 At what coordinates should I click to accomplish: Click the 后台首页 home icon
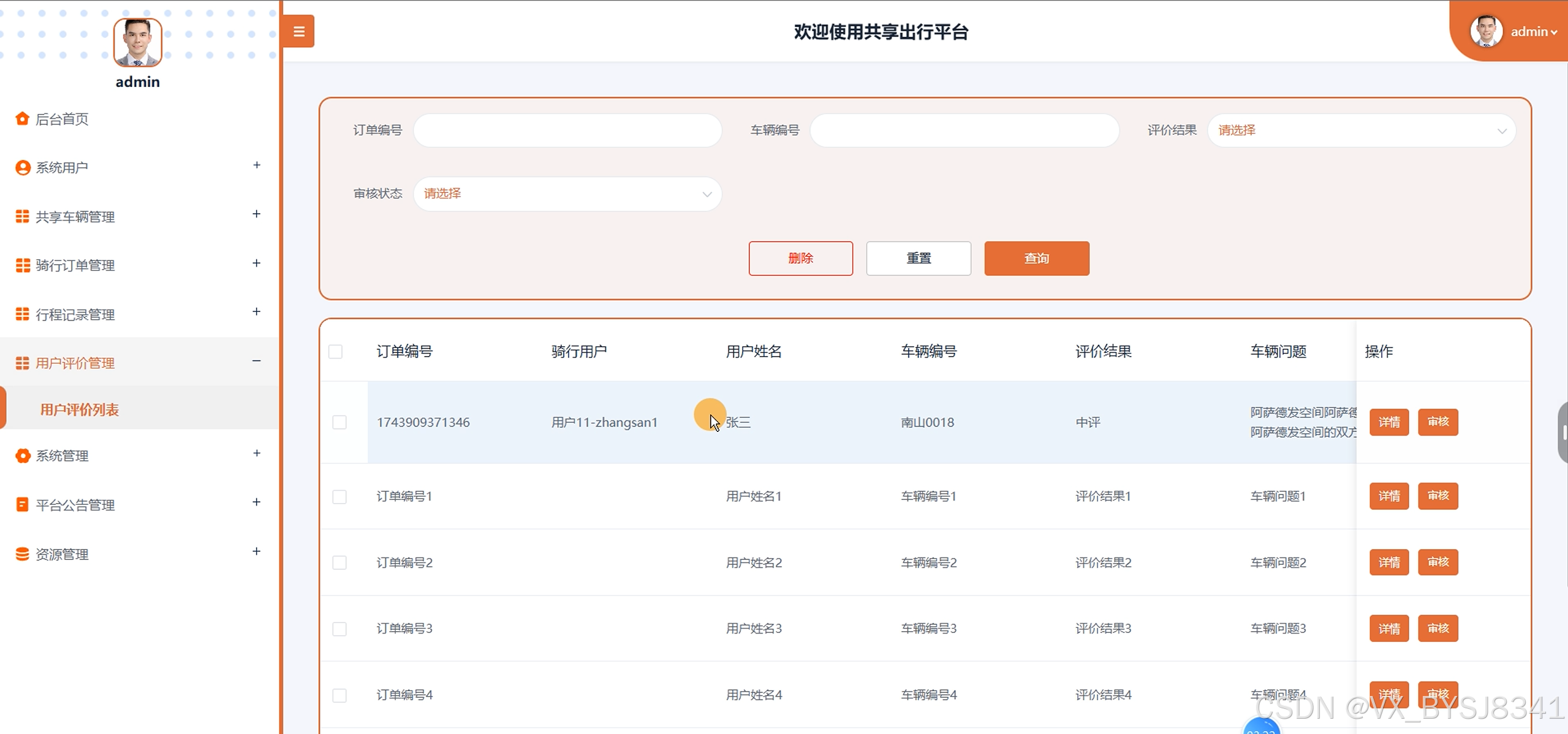tap(23, 119)
